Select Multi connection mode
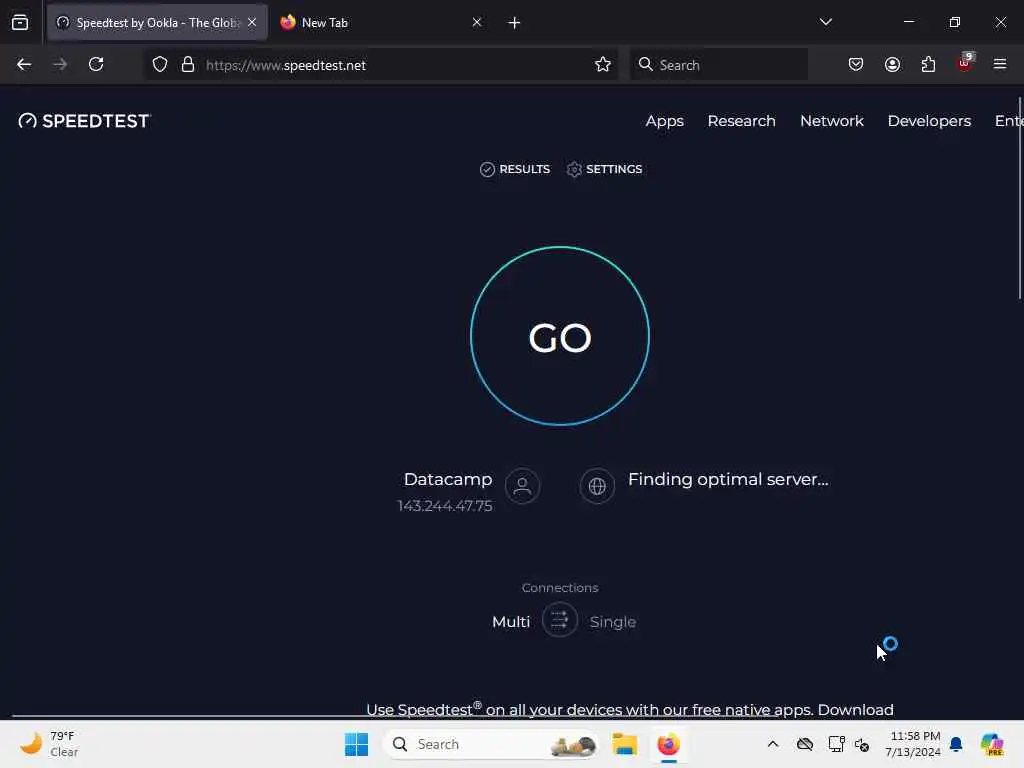The height and width of the screenshot is (768, 1024). click(511, 622)
